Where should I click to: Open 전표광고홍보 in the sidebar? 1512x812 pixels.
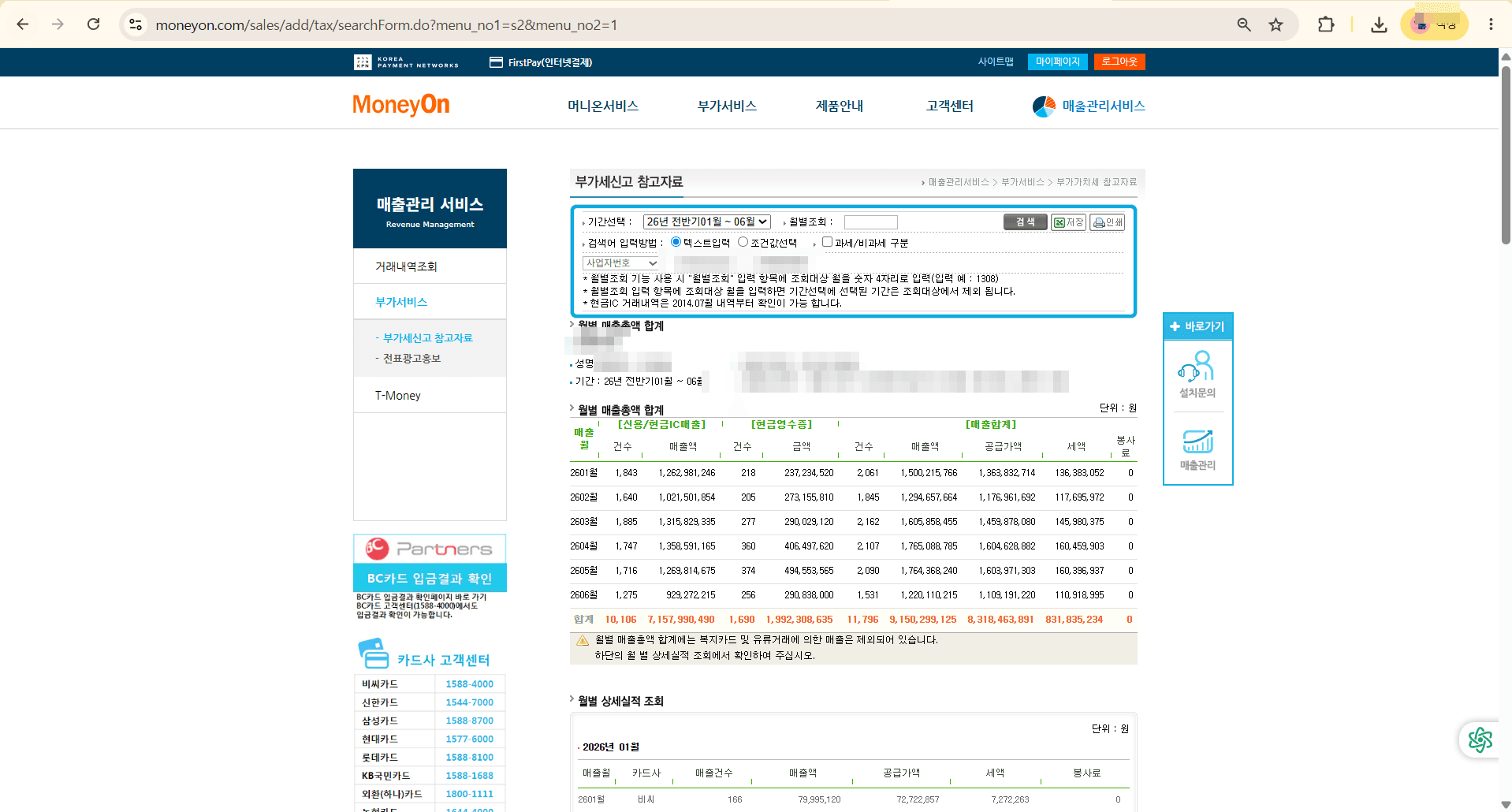click(412, 359)
